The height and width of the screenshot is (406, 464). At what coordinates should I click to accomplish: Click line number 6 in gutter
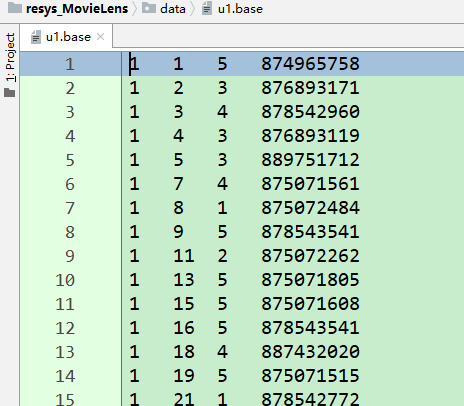(70, 184)
